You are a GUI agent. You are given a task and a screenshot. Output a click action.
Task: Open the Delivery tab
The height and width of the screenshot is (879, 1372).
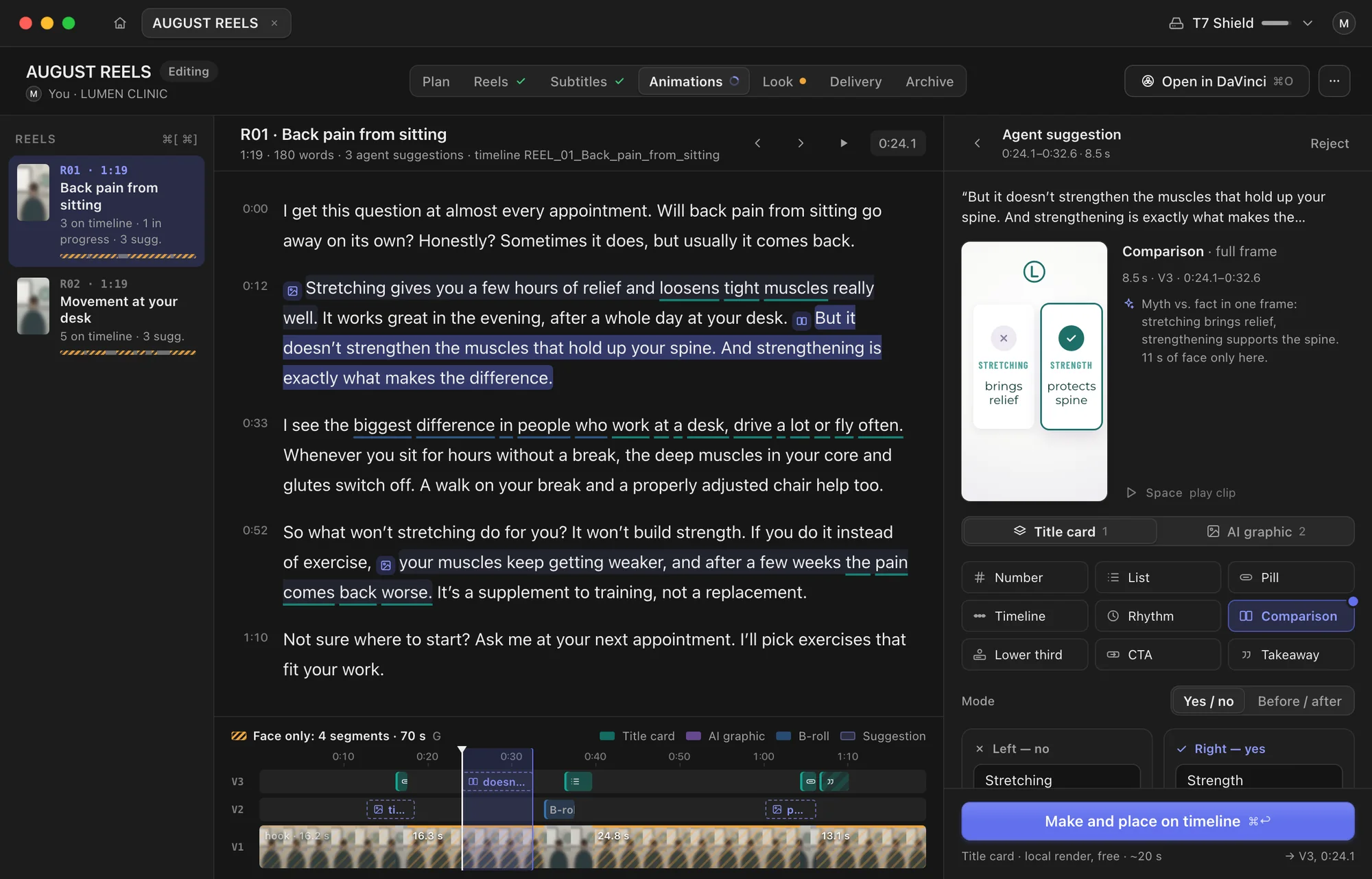coord(855,82)
